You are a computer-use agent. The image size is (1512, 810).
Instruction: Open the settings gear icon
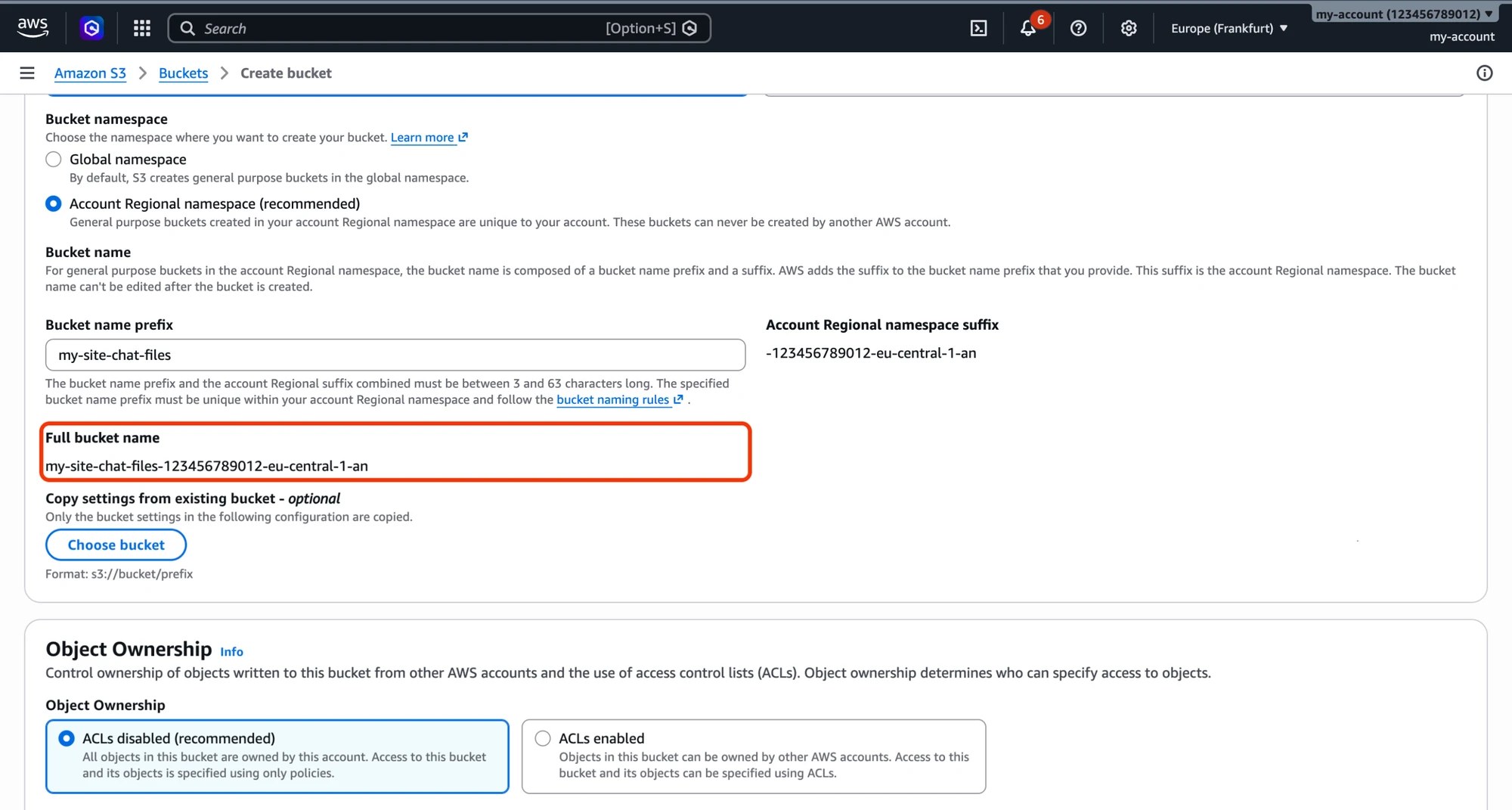pyautogui.click(x=1129, y=28)
